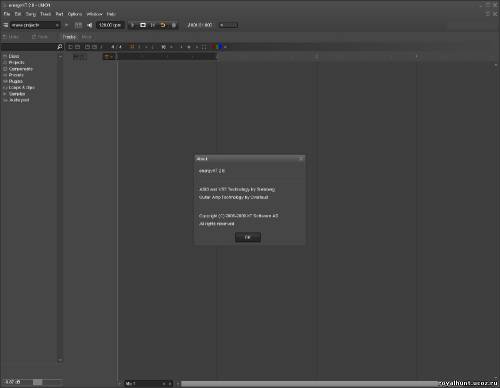
Task: Click the magnifier search icon in browser
Action: [60, 47]
